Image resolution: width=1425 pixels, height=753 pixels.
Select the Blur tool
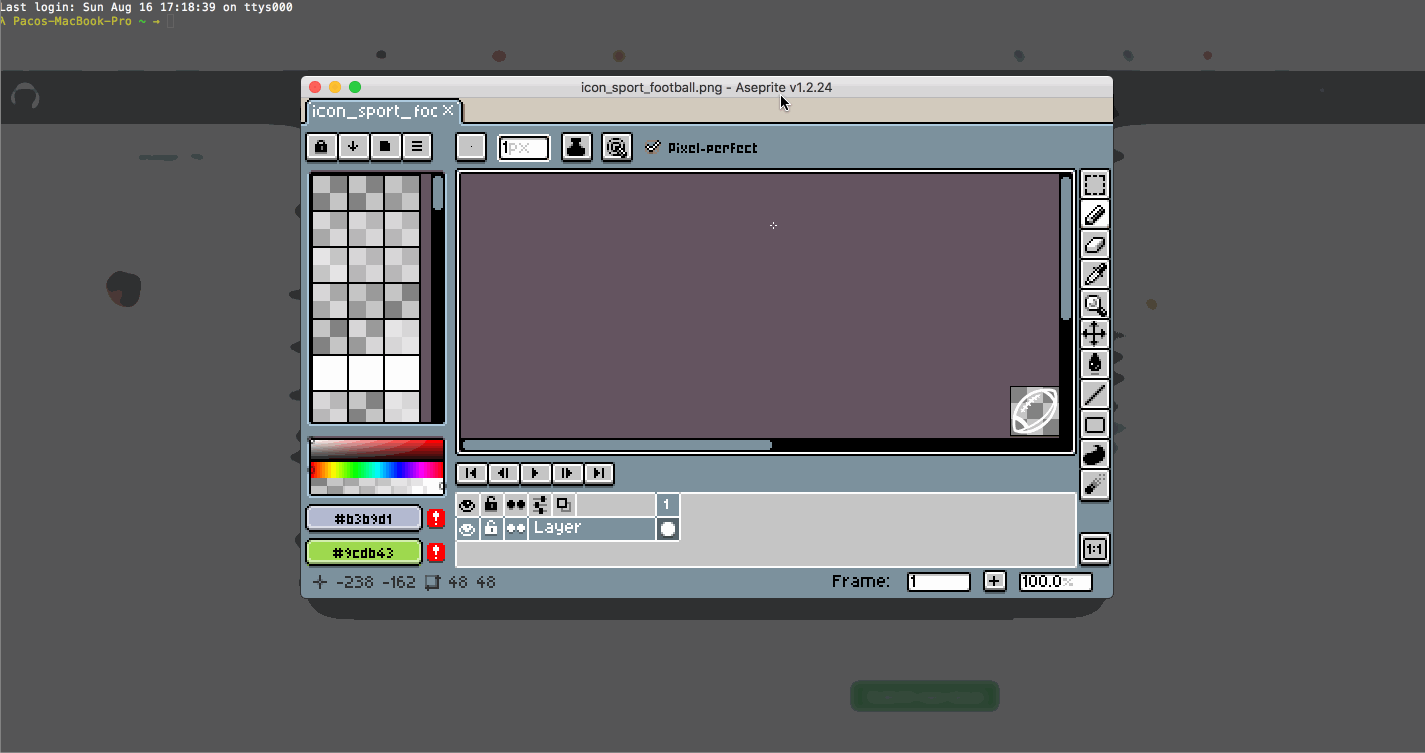click(1095, 485)
